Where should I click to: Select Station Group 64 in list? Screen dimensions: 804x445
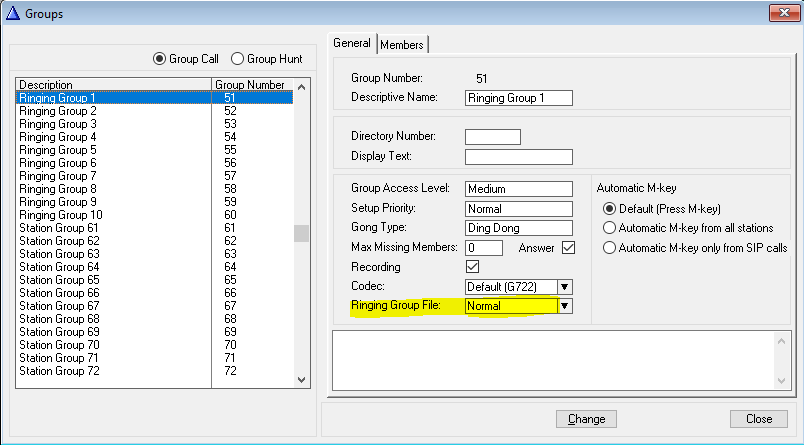point(155,267)
